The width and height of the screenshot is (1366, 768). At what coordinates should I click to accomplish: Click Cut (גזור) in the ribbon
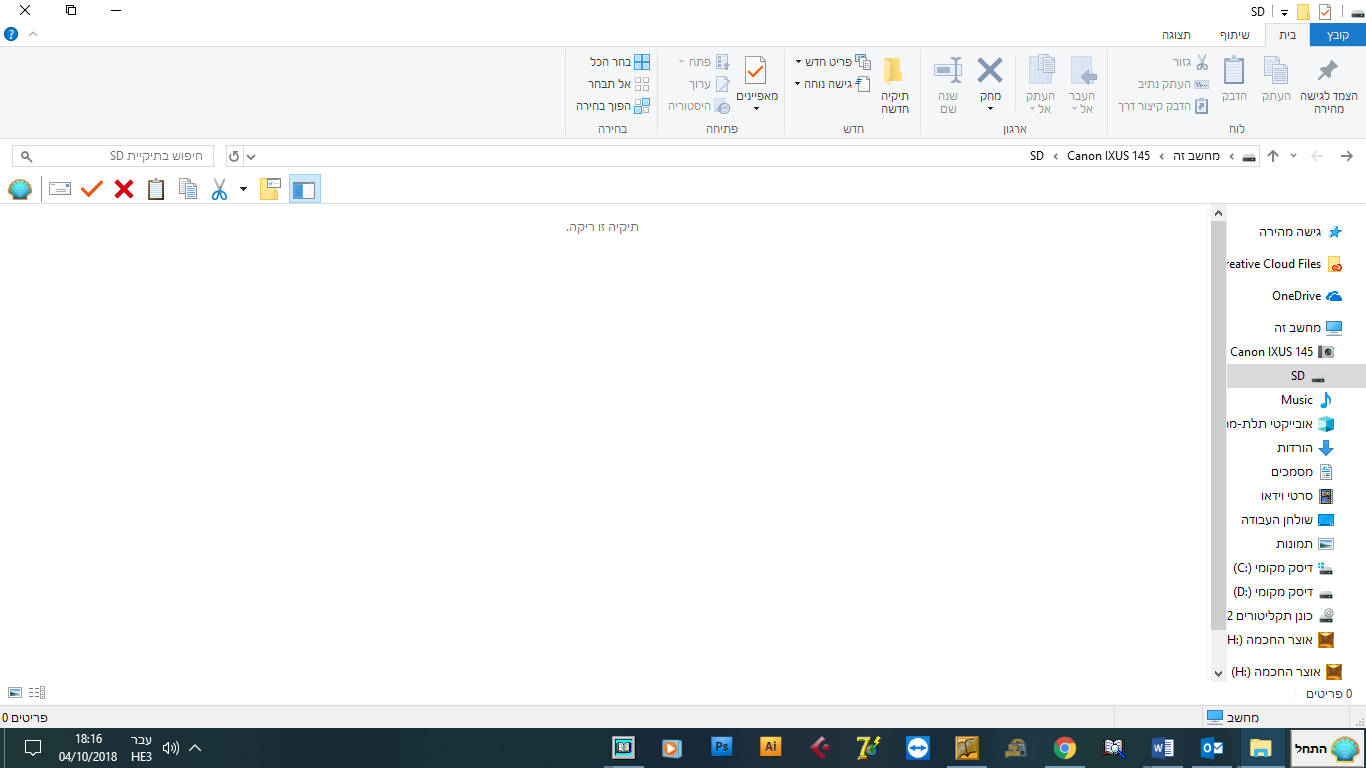[x=1191, y=62]
